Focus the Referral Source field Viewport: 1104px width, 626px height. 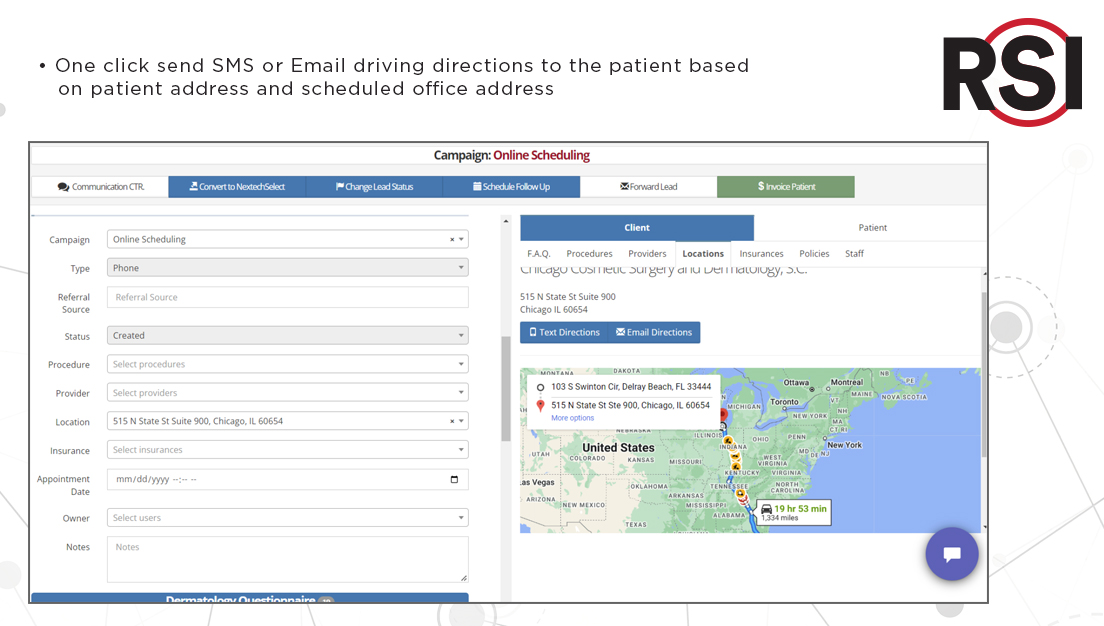[x=287, y=297]
